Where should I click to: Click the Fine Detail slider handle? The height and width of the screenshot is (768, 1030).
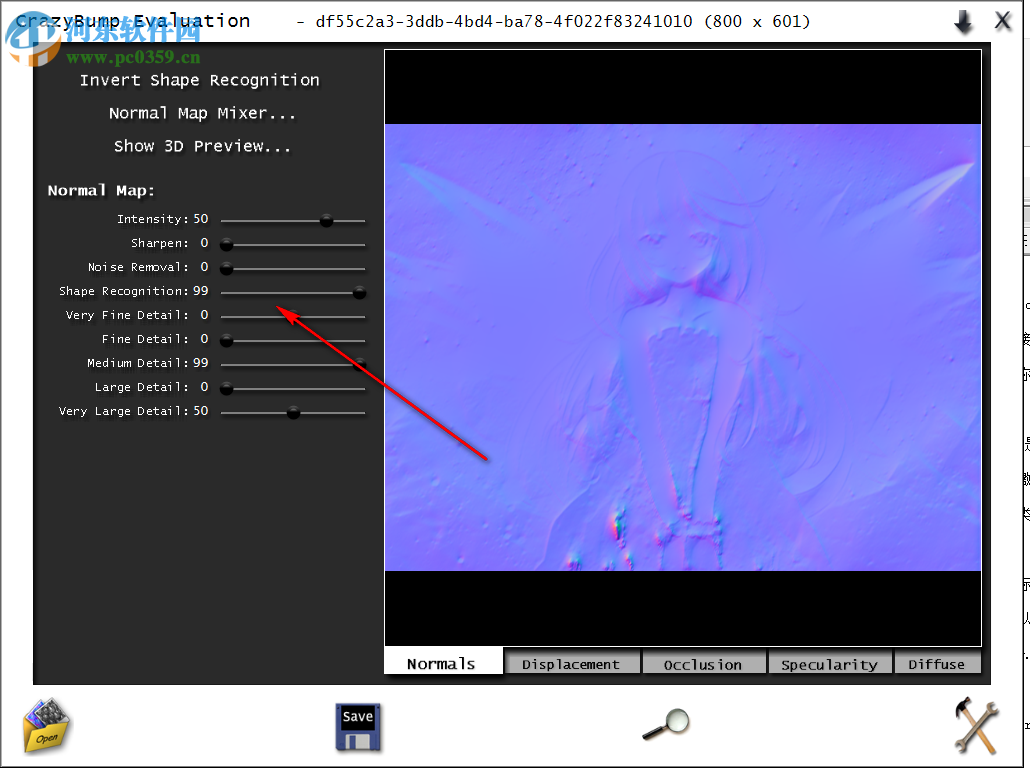coord(227,340)
